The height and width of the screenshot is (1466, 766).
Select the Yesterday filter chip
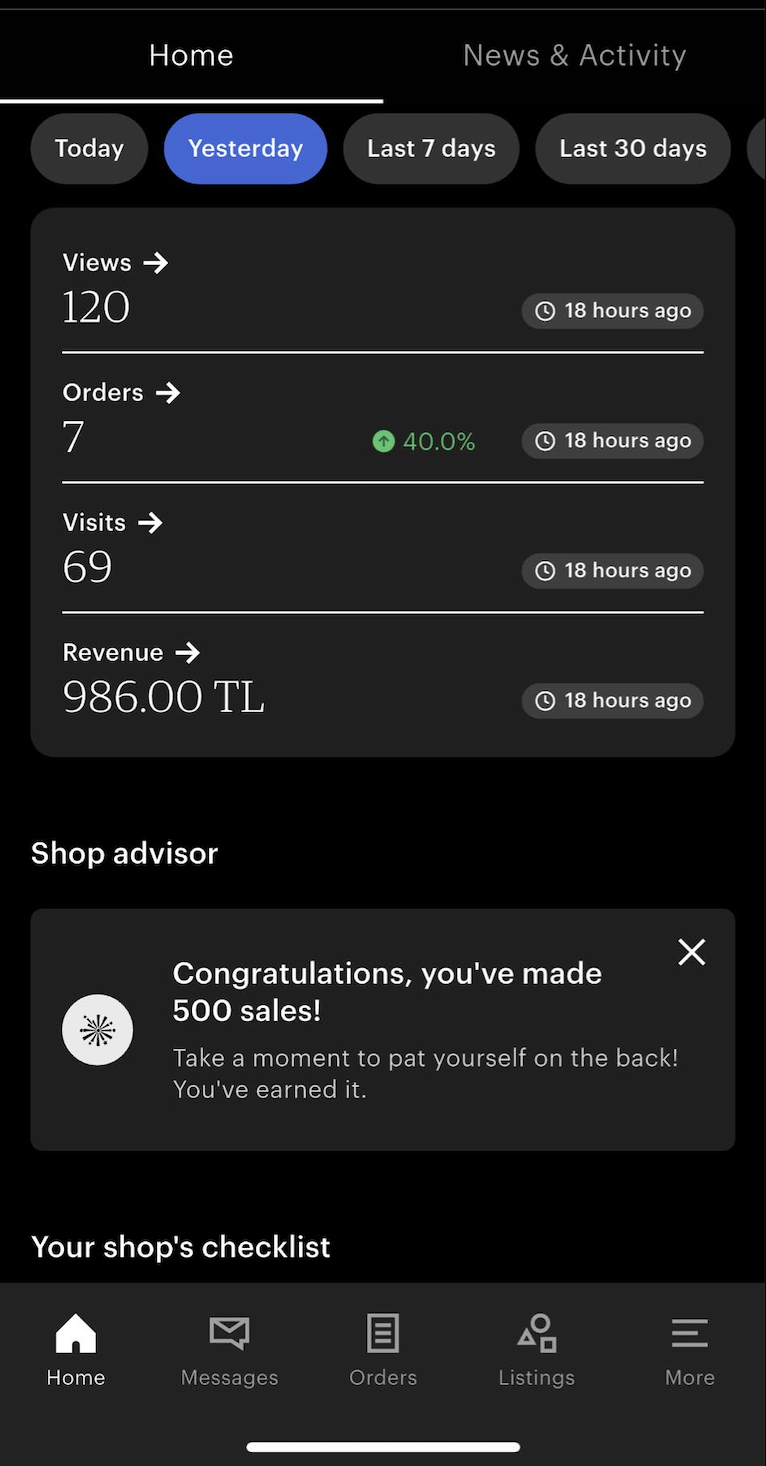245,149
